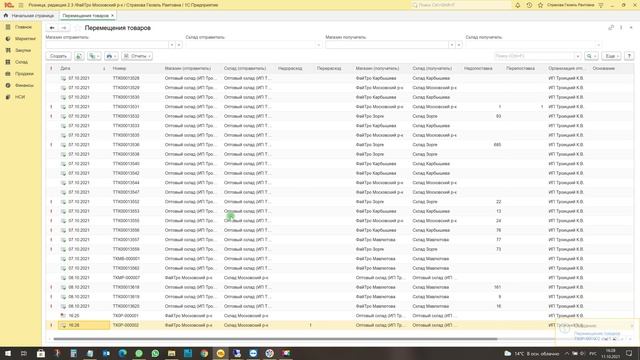The image size is (640, 360).
Task: Open Маркетинг section in sidebar
Action: pyautogui.click(x=20, y=39)
